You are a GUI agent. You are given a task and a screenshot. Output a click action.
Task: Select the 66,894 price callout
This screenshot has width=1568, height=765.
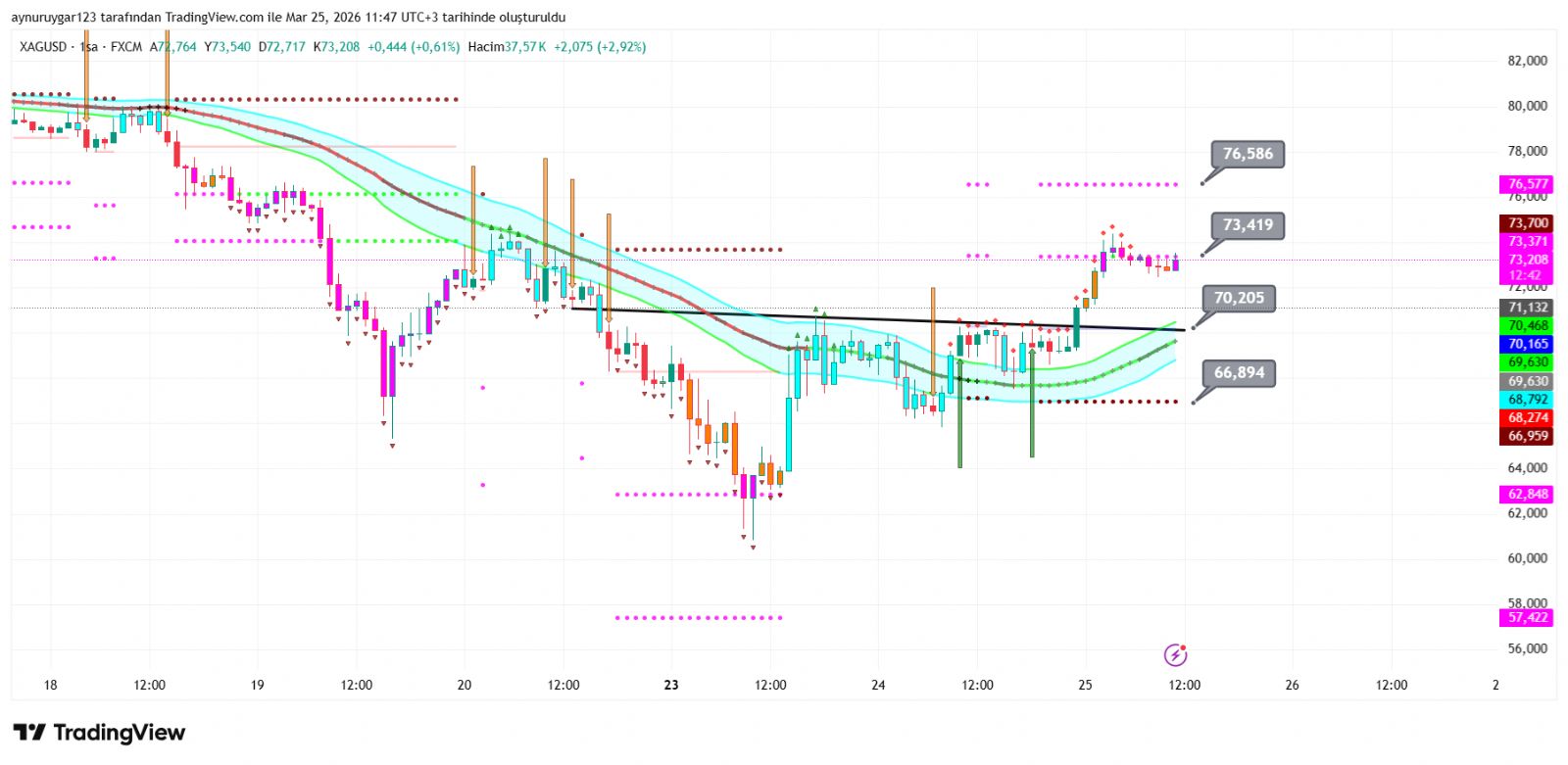coord(1239,372)
